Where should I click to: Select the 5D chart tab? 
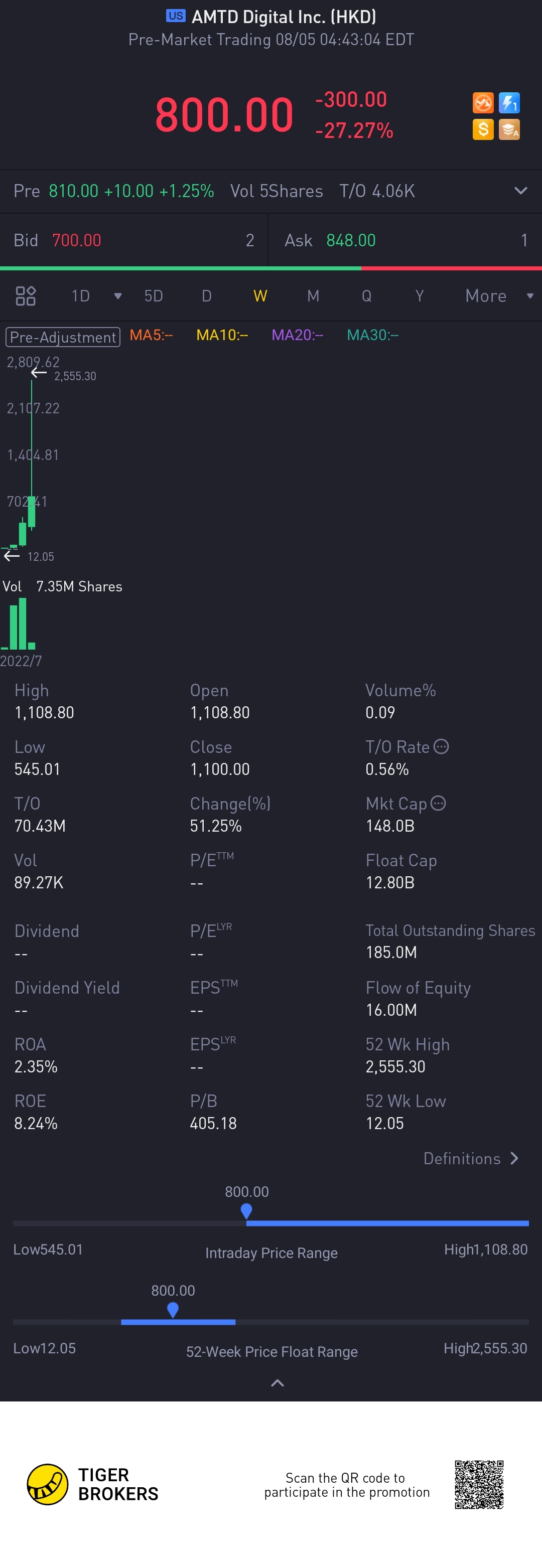154,296
